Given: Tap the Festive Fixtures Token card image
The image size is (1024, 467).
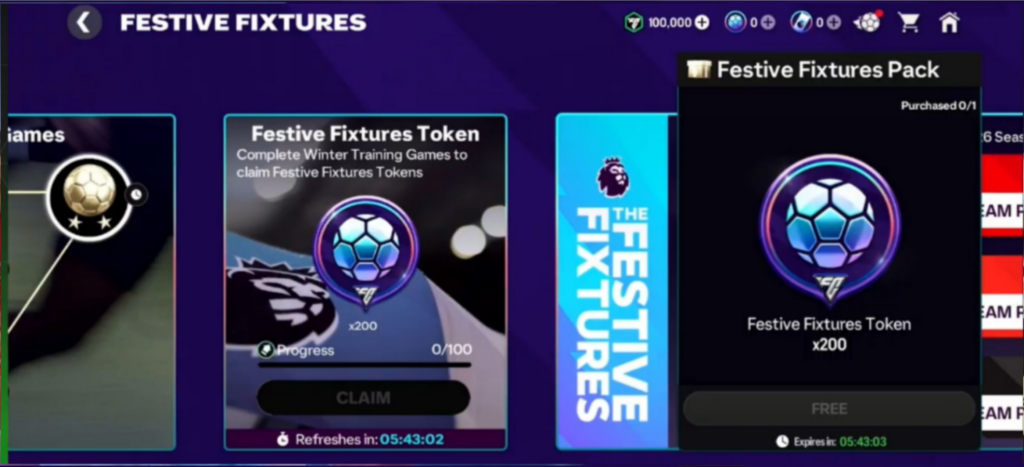Looking at the screenshot, I should click(x=366, y=253).
